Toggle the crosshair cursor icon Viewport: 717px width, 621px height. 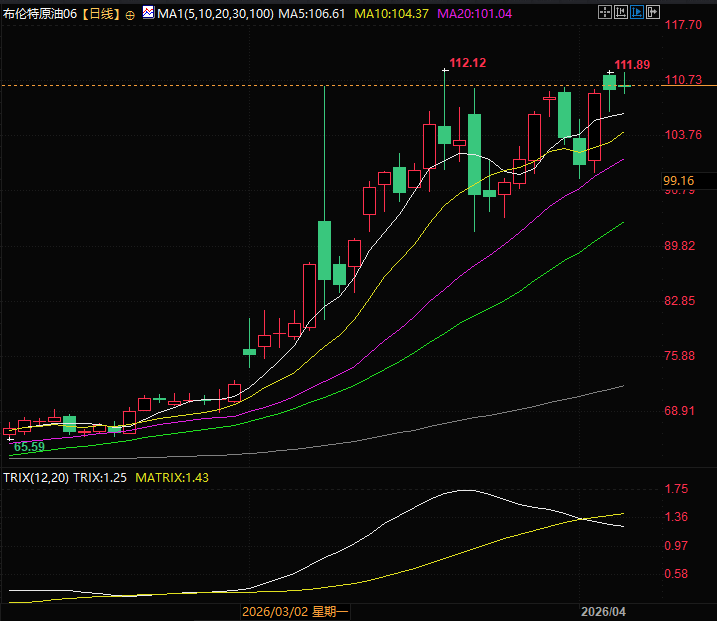pyautogui.click(x=604, y=13)
